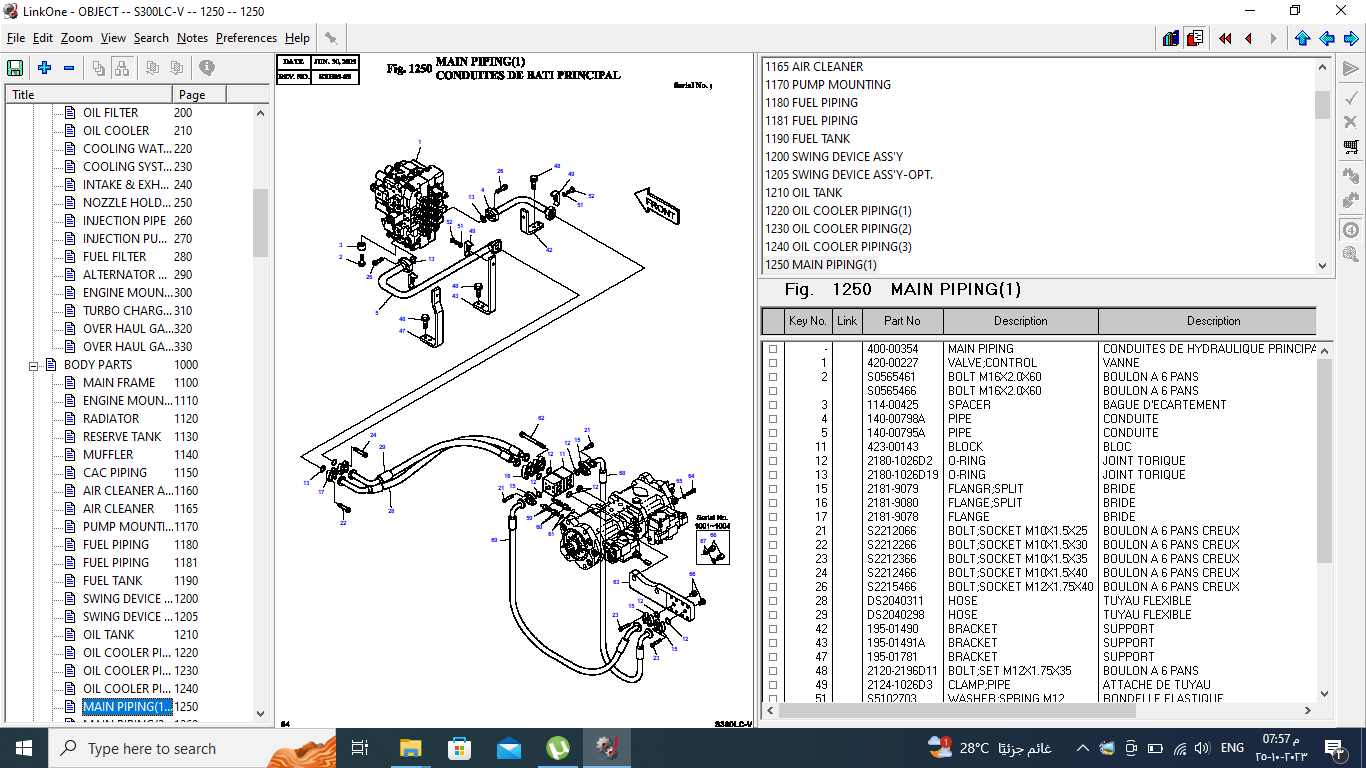Open the File menu
Image resolution: width=1366 pixels, height=768 pixels.
16,38
